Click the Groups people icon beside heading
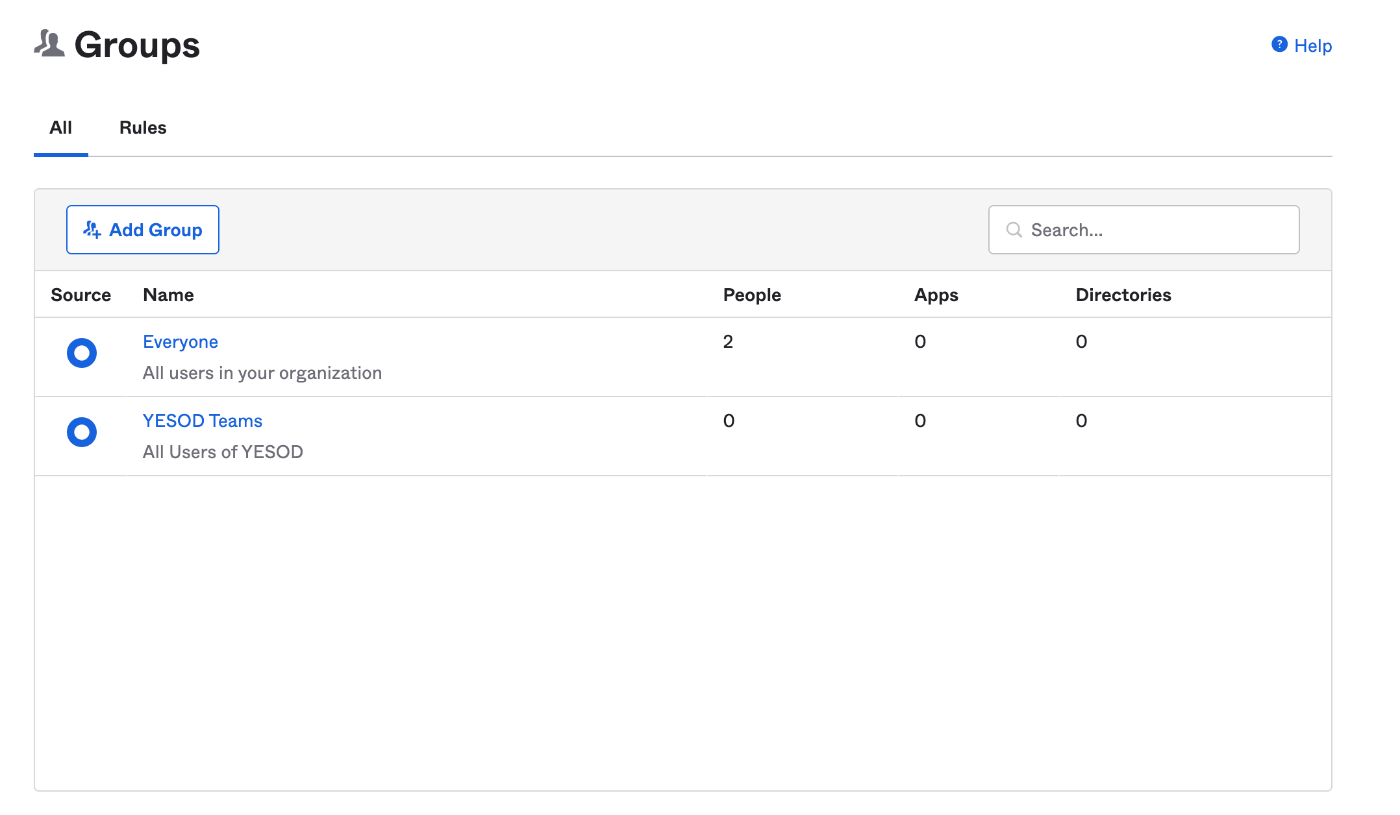Image resolution: width=1400 pixels, height=815 pixels. click(49, 44)
